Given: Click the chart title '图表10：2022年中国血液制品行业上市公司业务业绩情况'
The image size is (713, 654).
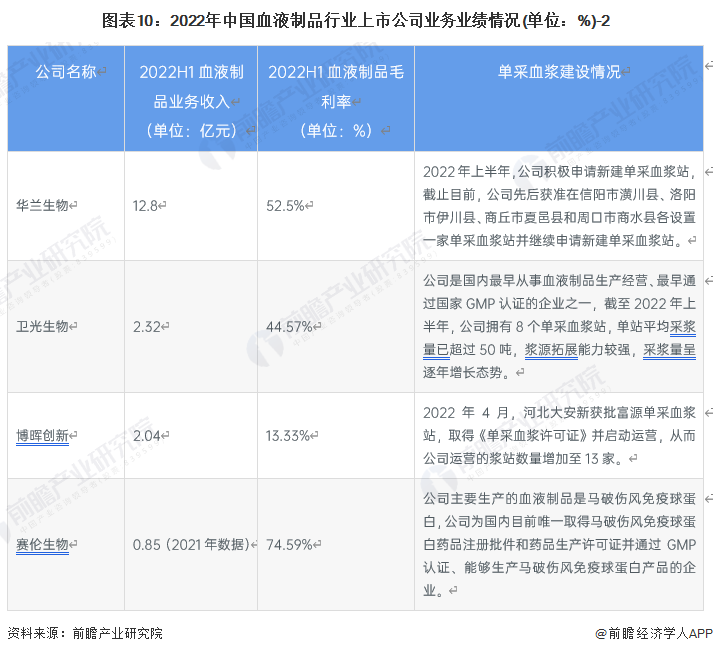Looking at the screenshot, I should pos(356,21).
